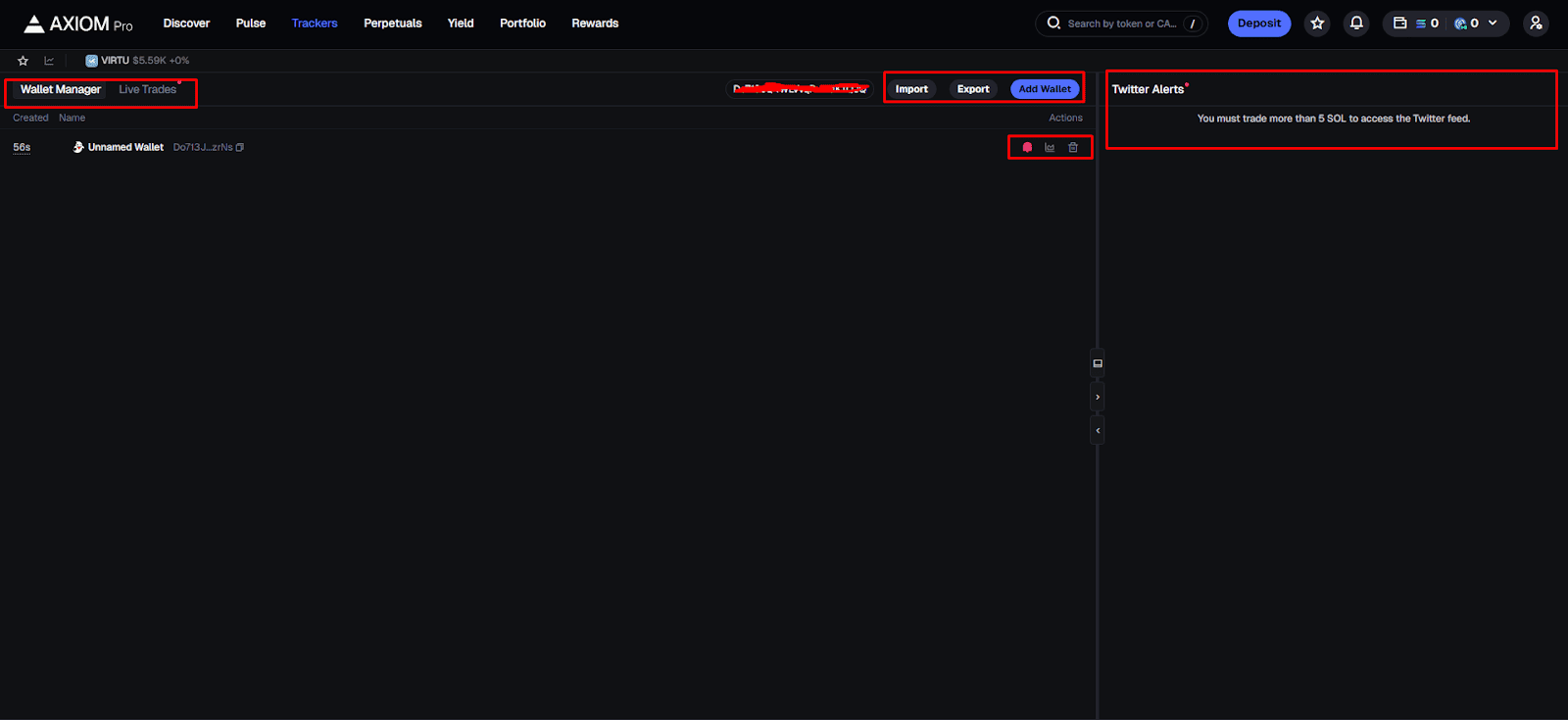Viewport: 1568px width, 720px height.
Task: Switch to the Wallet Manager tab
Action: (x=61, y=89)
